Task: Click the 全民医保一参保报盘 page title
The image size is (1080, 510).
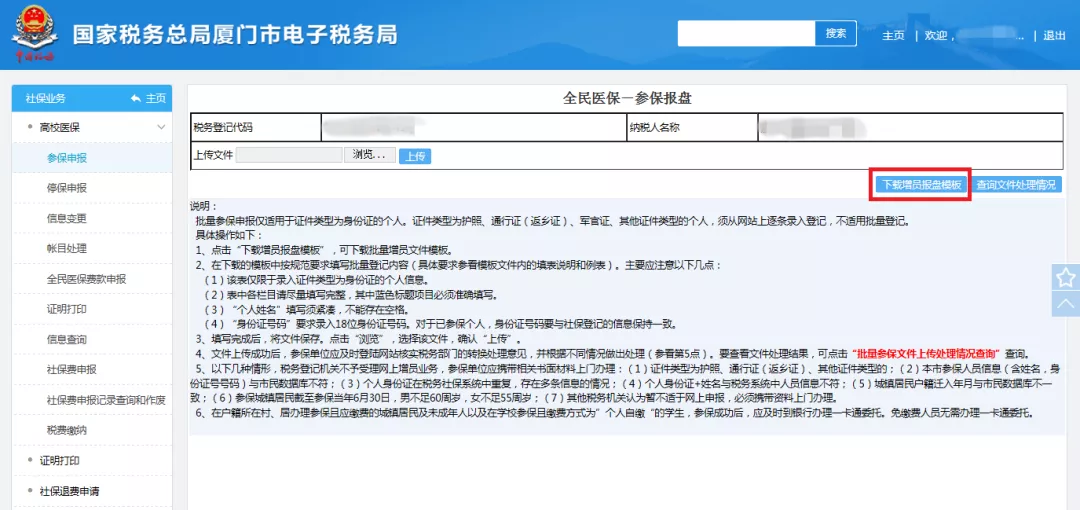Action: tap(627, 99)
